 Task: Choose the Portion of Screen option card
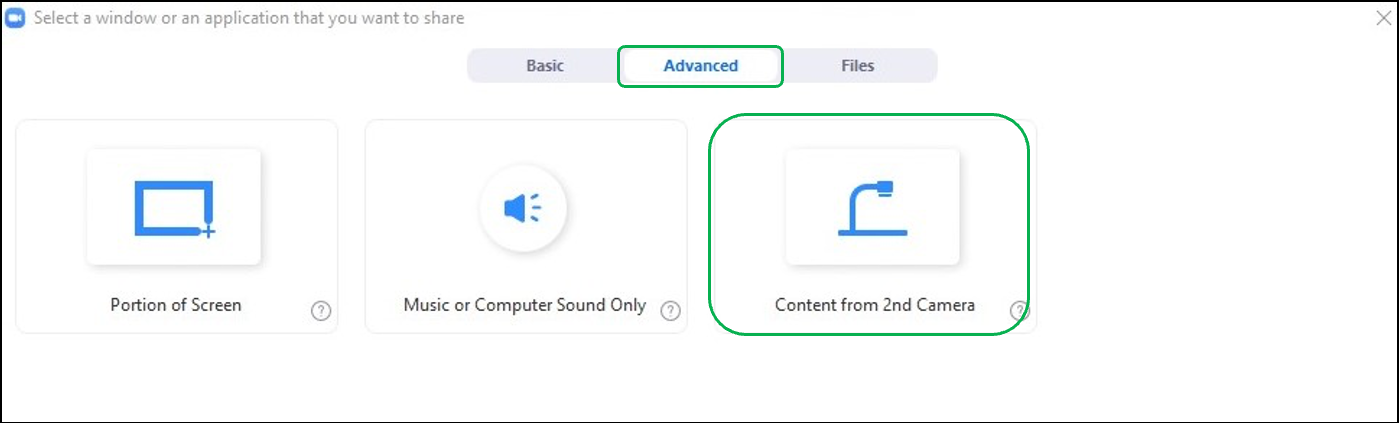pyautogui.click(x=177, y=227)
